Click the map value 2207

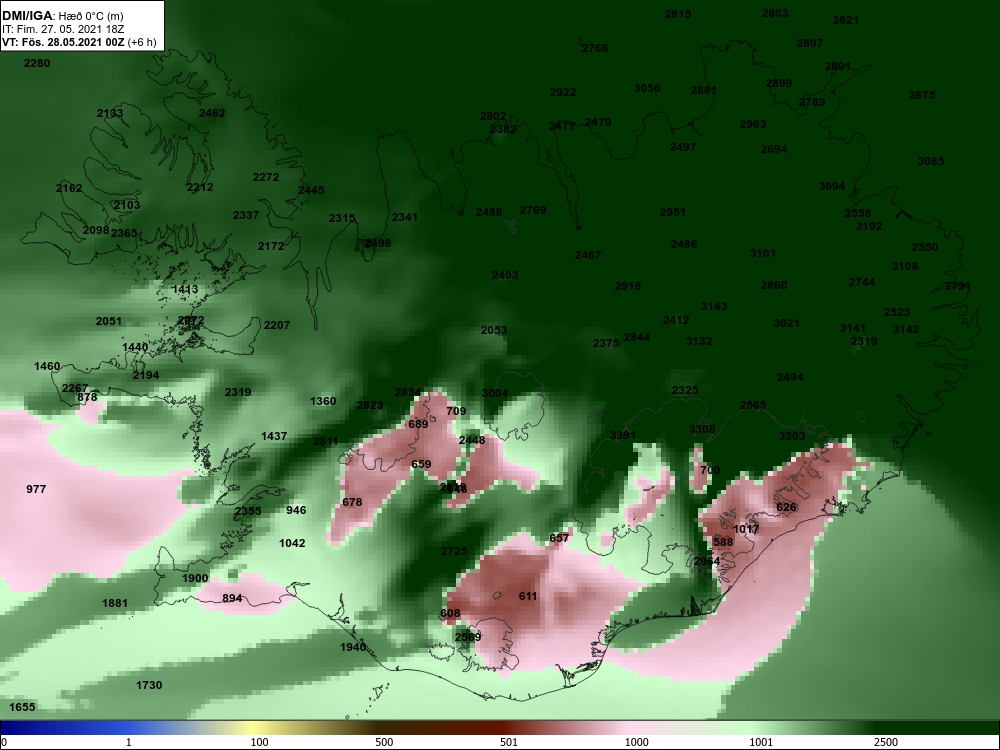point(277,325)
